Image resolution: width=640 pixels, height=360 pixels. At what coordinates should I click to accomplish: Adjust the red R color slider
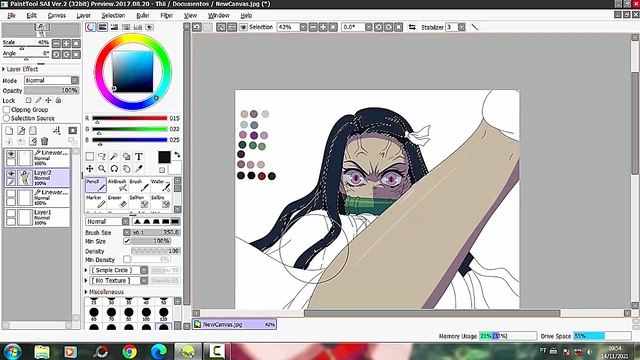pyautogui.click(x=130, y=118)
